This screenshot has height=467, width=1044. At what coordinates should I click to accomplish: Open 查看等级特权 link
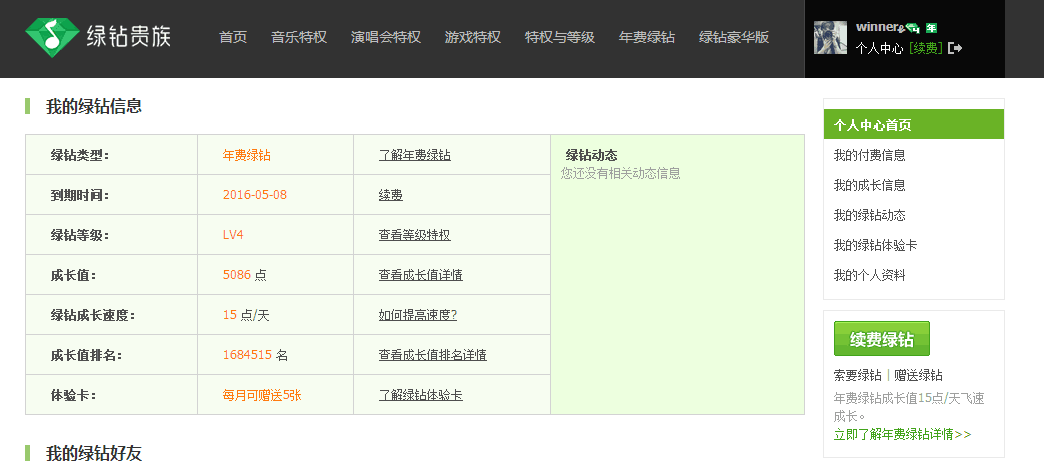(x=415, y=235)
